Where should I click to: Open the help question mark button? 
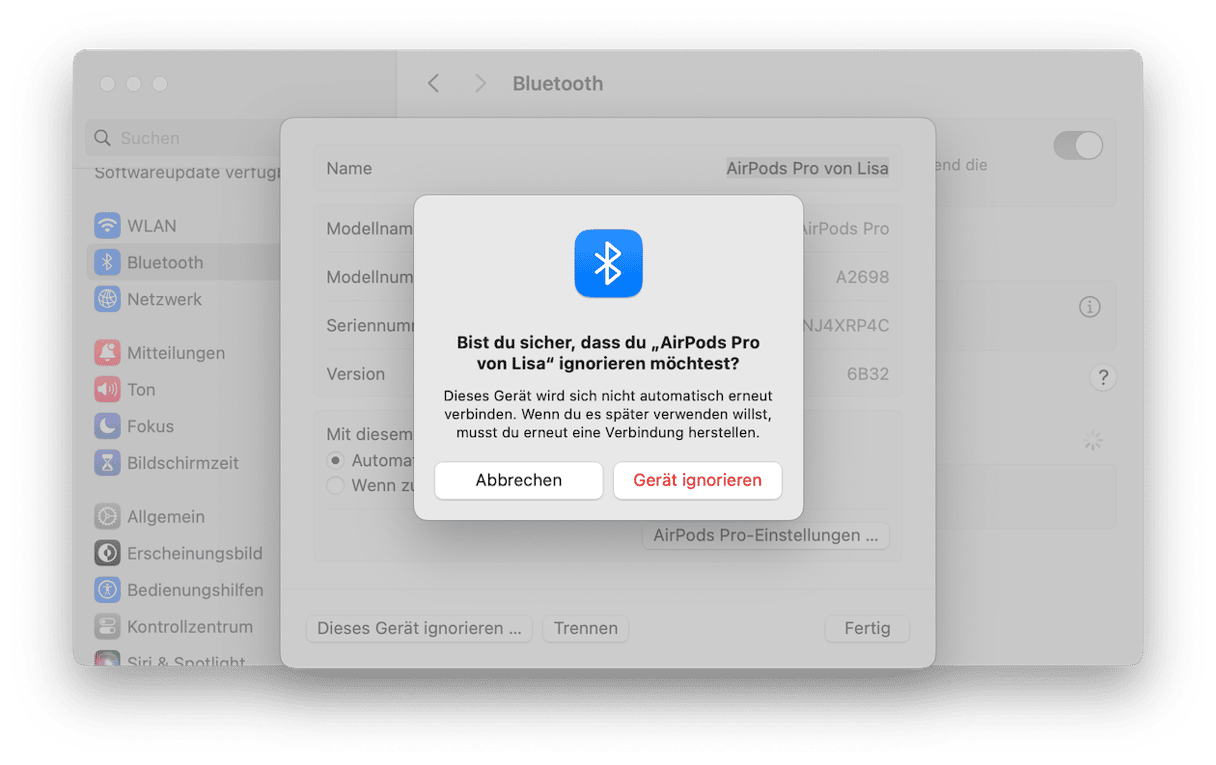[1103, 377]
